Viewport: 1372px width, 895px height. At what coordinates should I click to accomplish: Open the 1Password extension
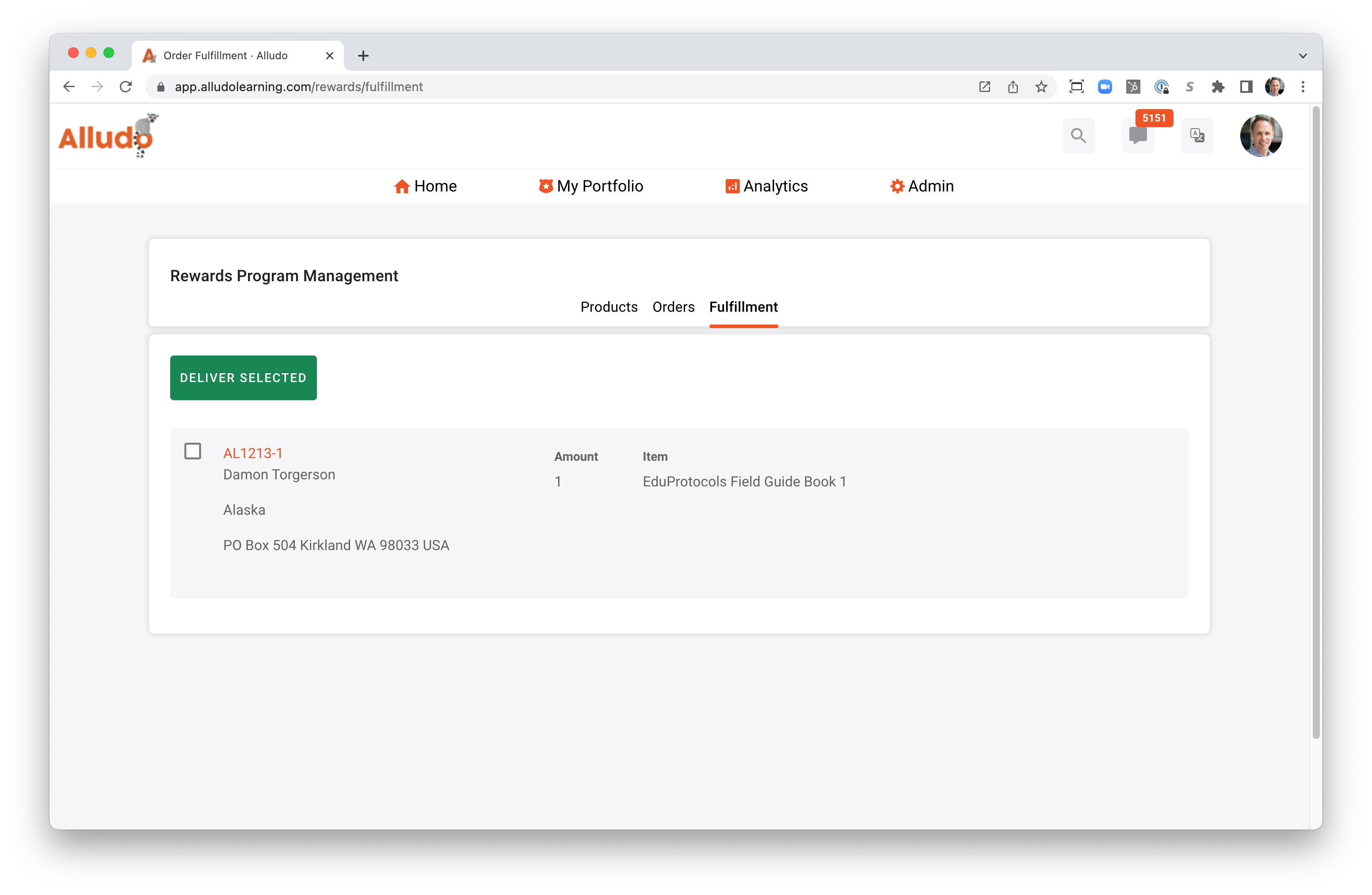1162,87
